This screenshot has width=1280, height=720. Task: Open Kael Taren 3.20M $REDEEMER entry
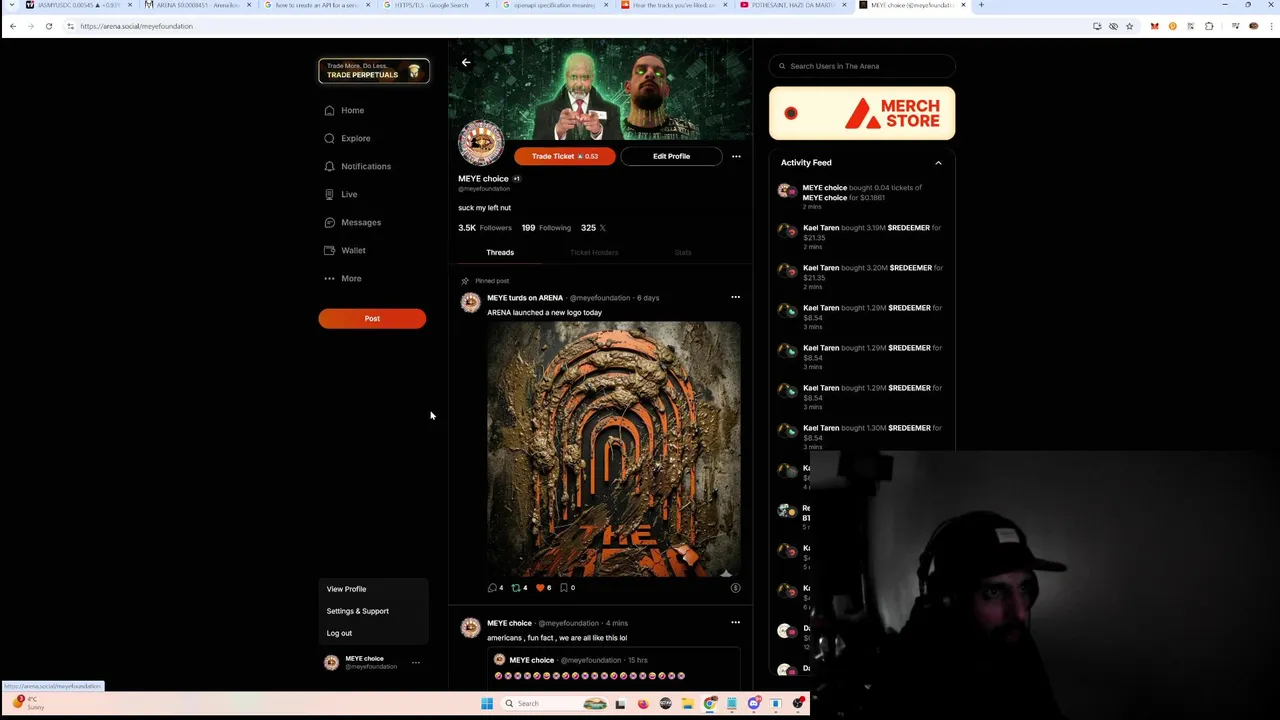[x=862, y=276]
